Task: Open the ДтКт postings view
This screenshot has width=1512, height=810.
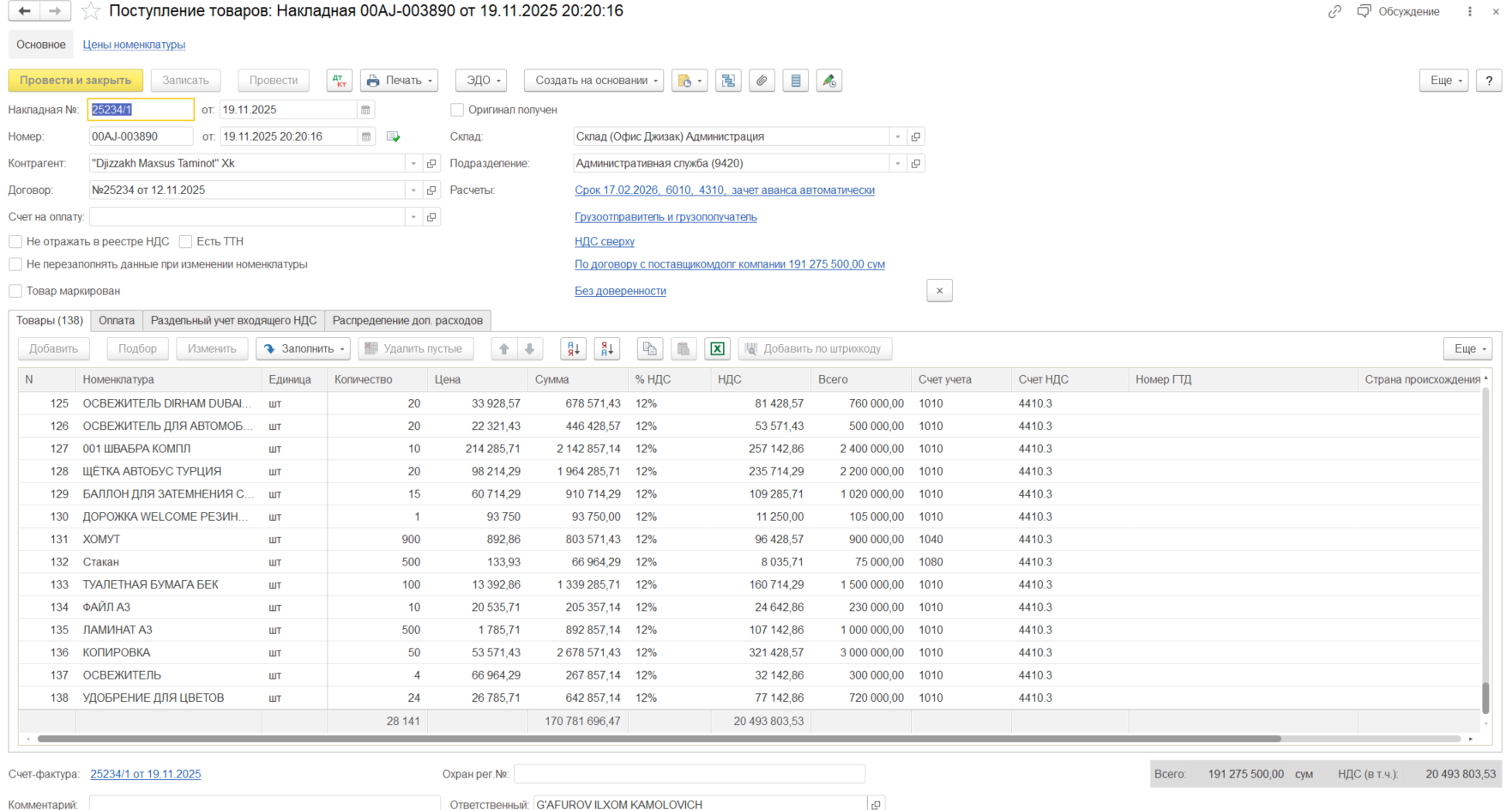Action: (340, 81)
